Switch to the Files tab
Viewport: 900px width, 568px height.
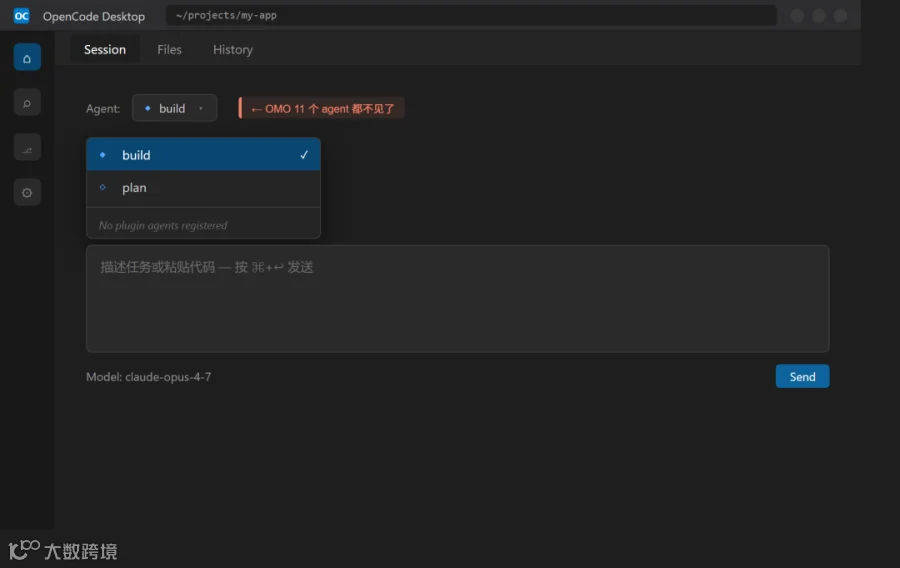[169, 50]
